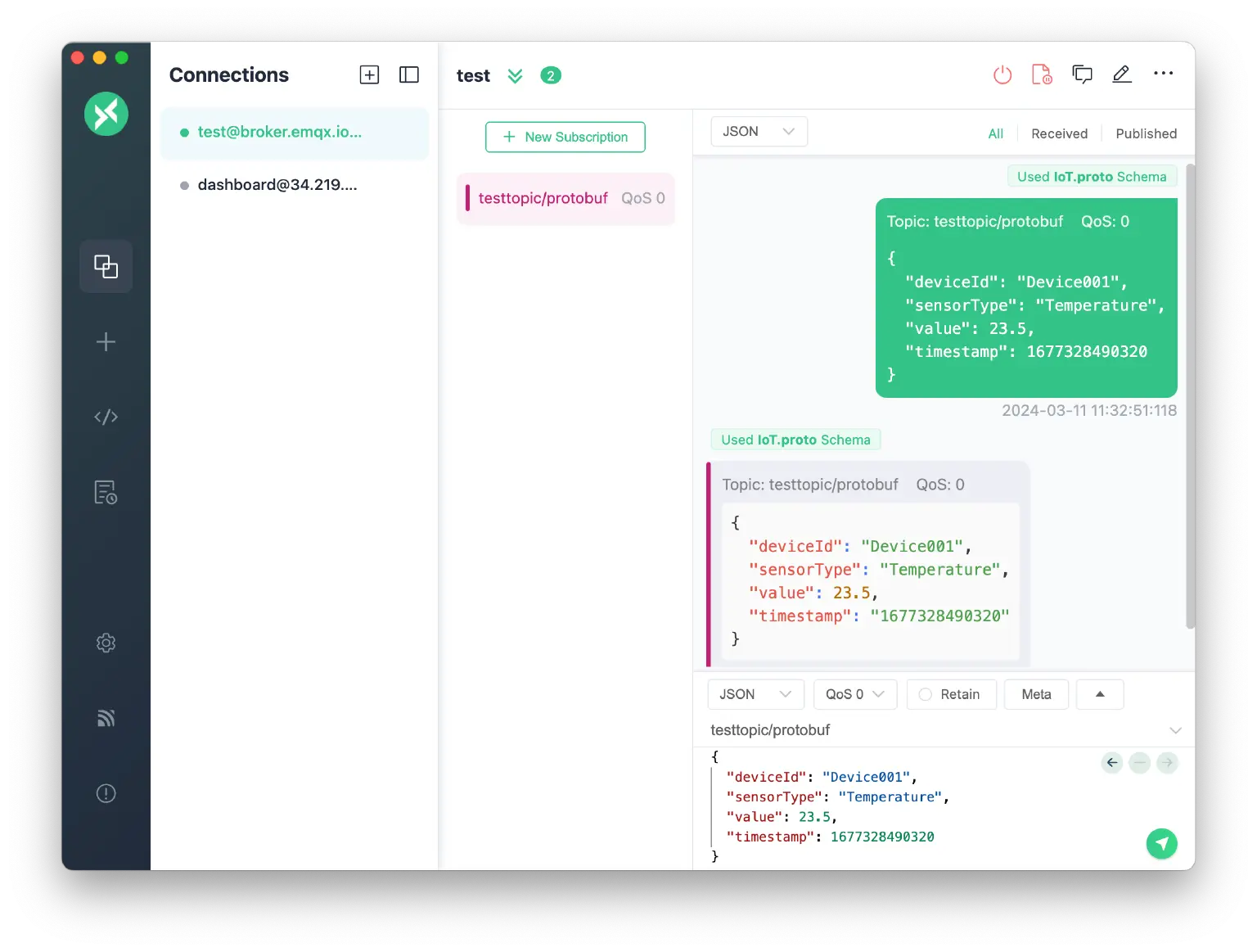Screen dimensions: 1257x952
Task: Click the power disconnect icon
Action: point(1002,75)
